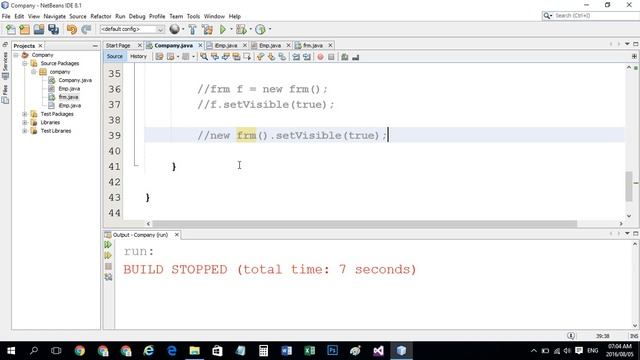The width and height of the screenshot is (640, 360).
Task: Close the Company.java tab
Action: (200, 45)
